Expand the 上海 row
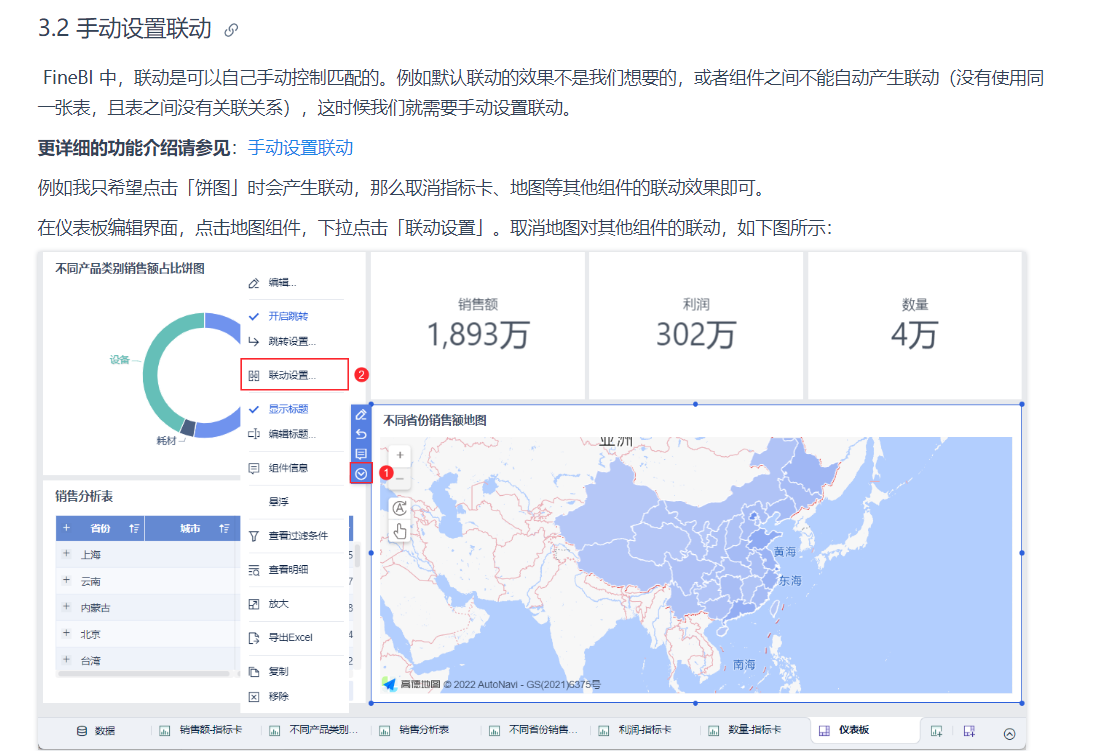Screen dimensions: 1095x751 pos(66,553)
